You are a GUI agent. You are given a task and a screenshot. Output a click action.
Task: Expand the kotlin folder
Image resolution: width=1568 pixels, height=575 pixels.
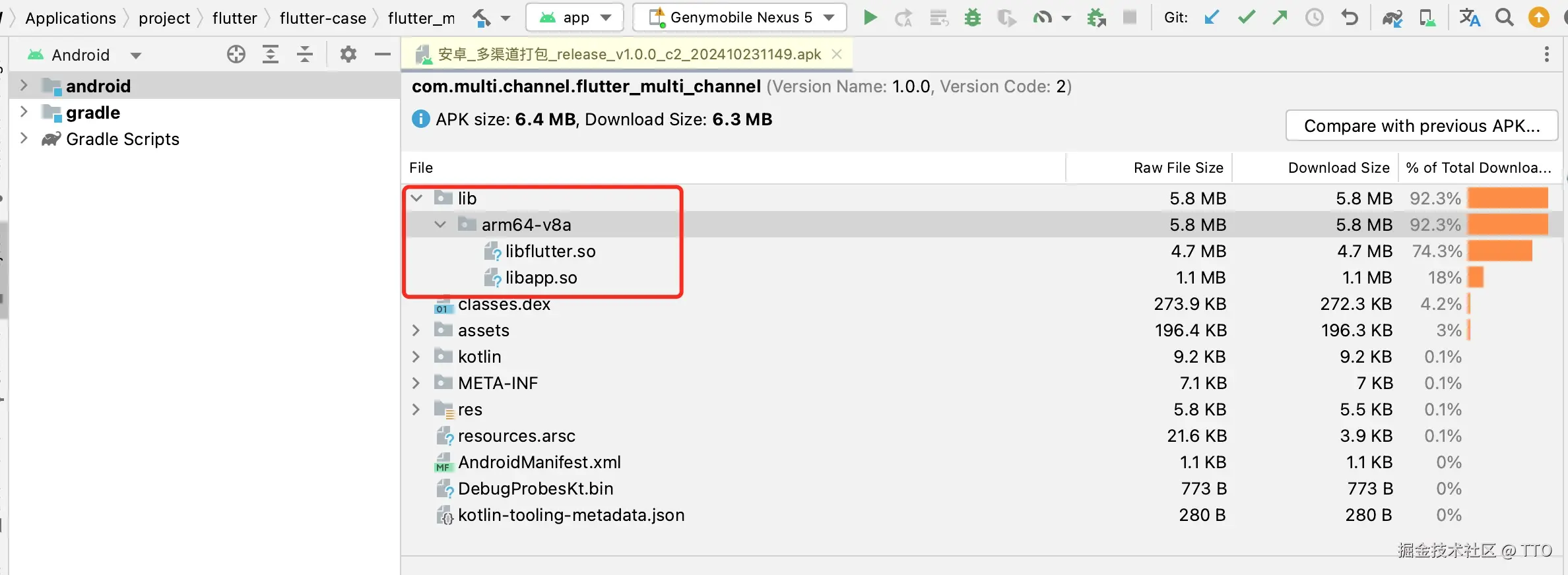416,356
